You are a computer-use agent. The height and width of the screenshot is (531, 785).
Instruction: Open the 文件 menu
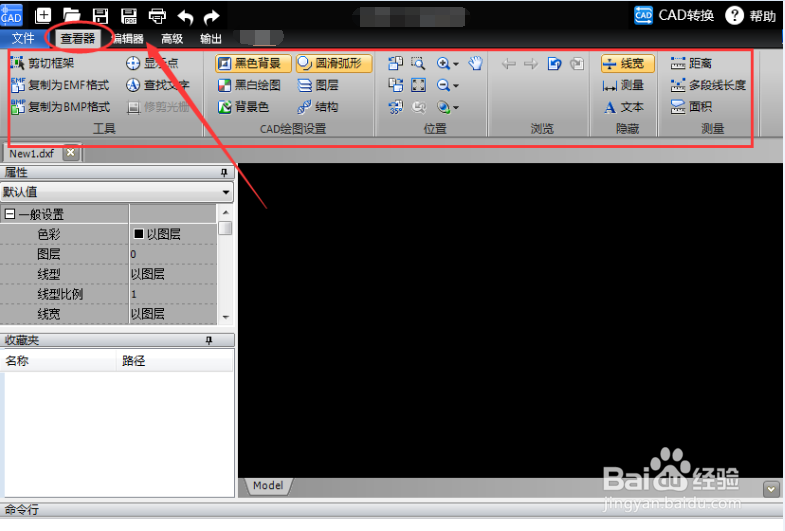23,39
